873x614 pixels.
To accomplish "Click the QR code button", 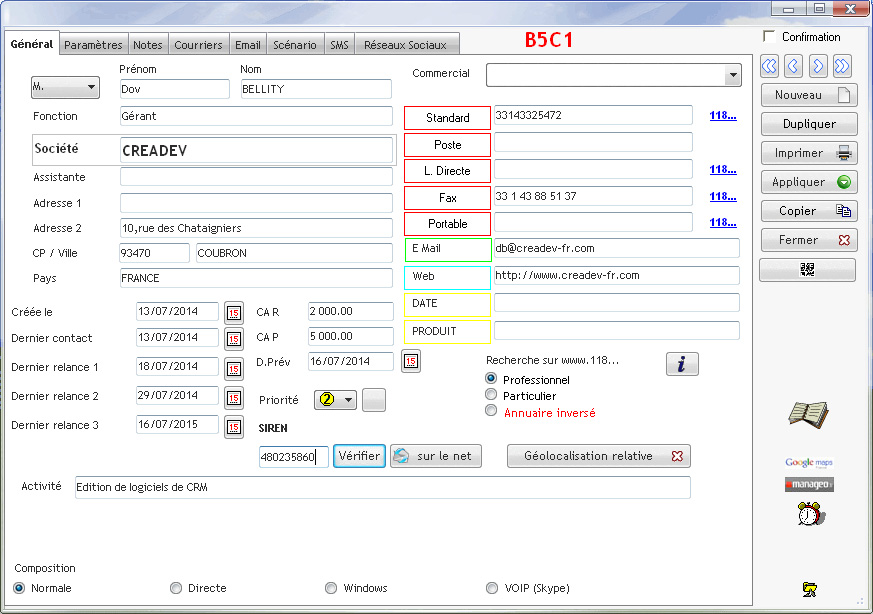I will point(807,270).
